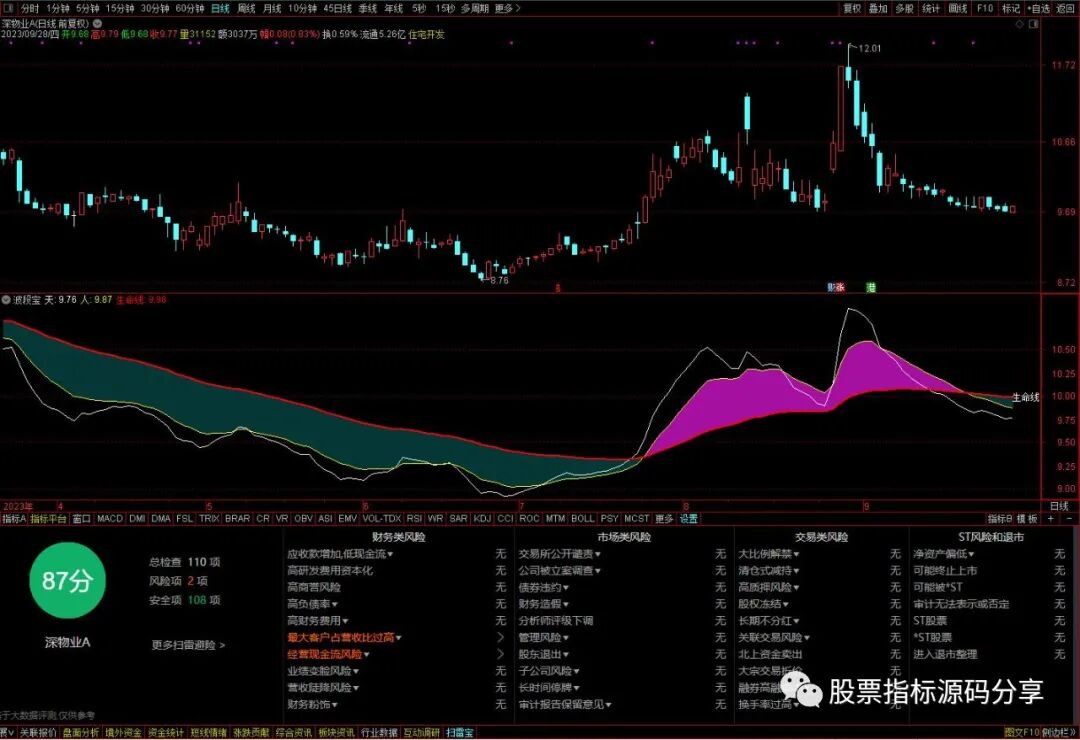1080x740 pixels.
Task: Open the 多周期 multi-period view
Action: click(475, 8)
